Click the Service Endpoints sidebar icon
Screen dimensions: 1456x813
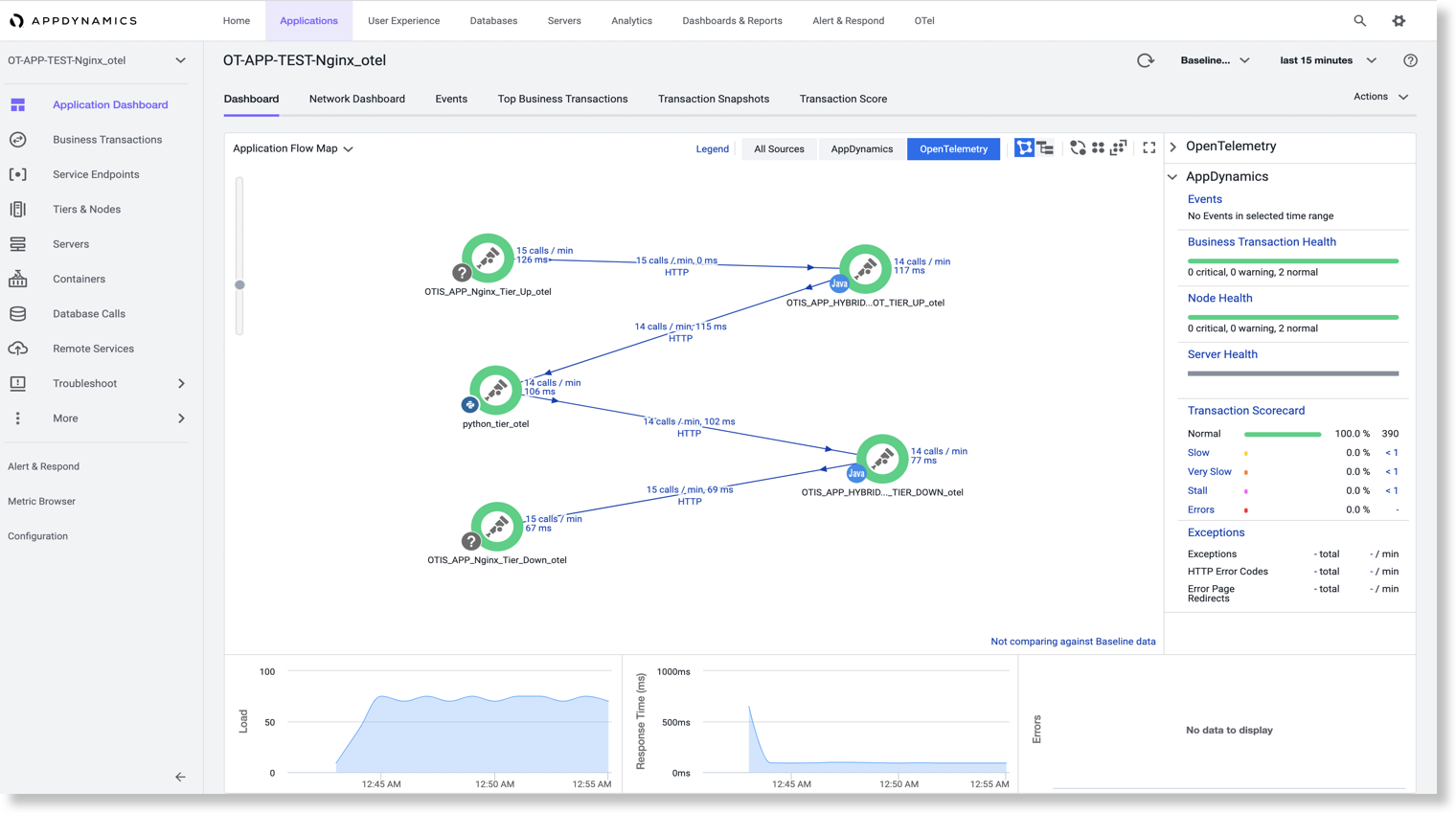18,174
